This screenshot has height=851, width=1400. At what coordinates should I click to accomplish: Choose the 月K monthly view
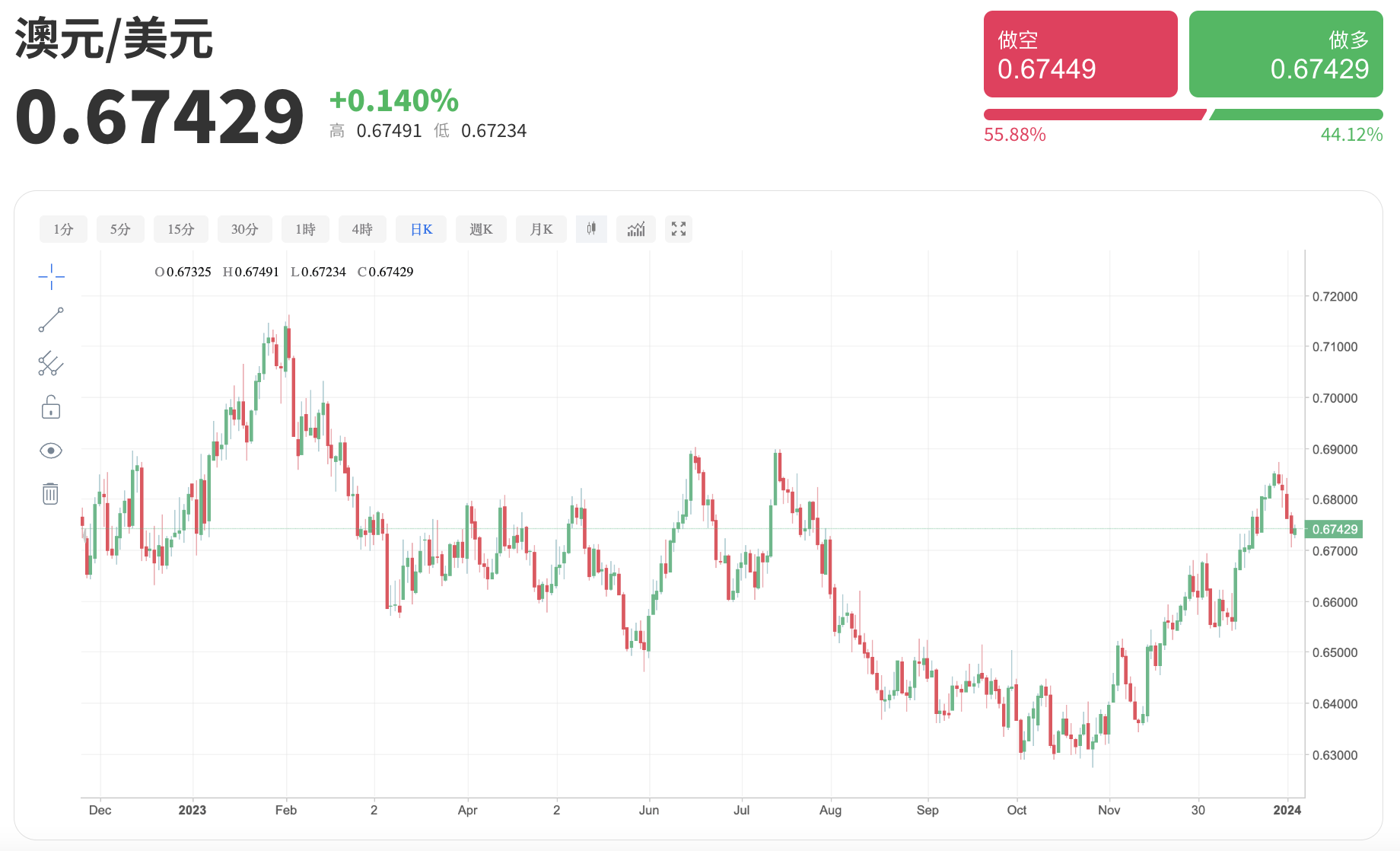[541, 229]
